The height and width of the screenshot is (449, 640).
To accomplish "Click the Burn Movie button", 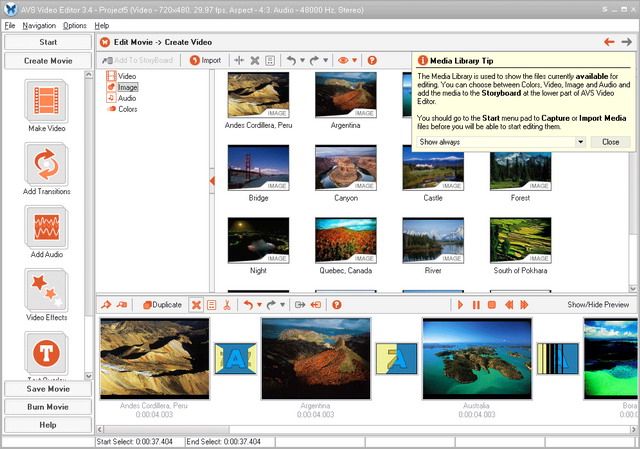I will point(48,407).
